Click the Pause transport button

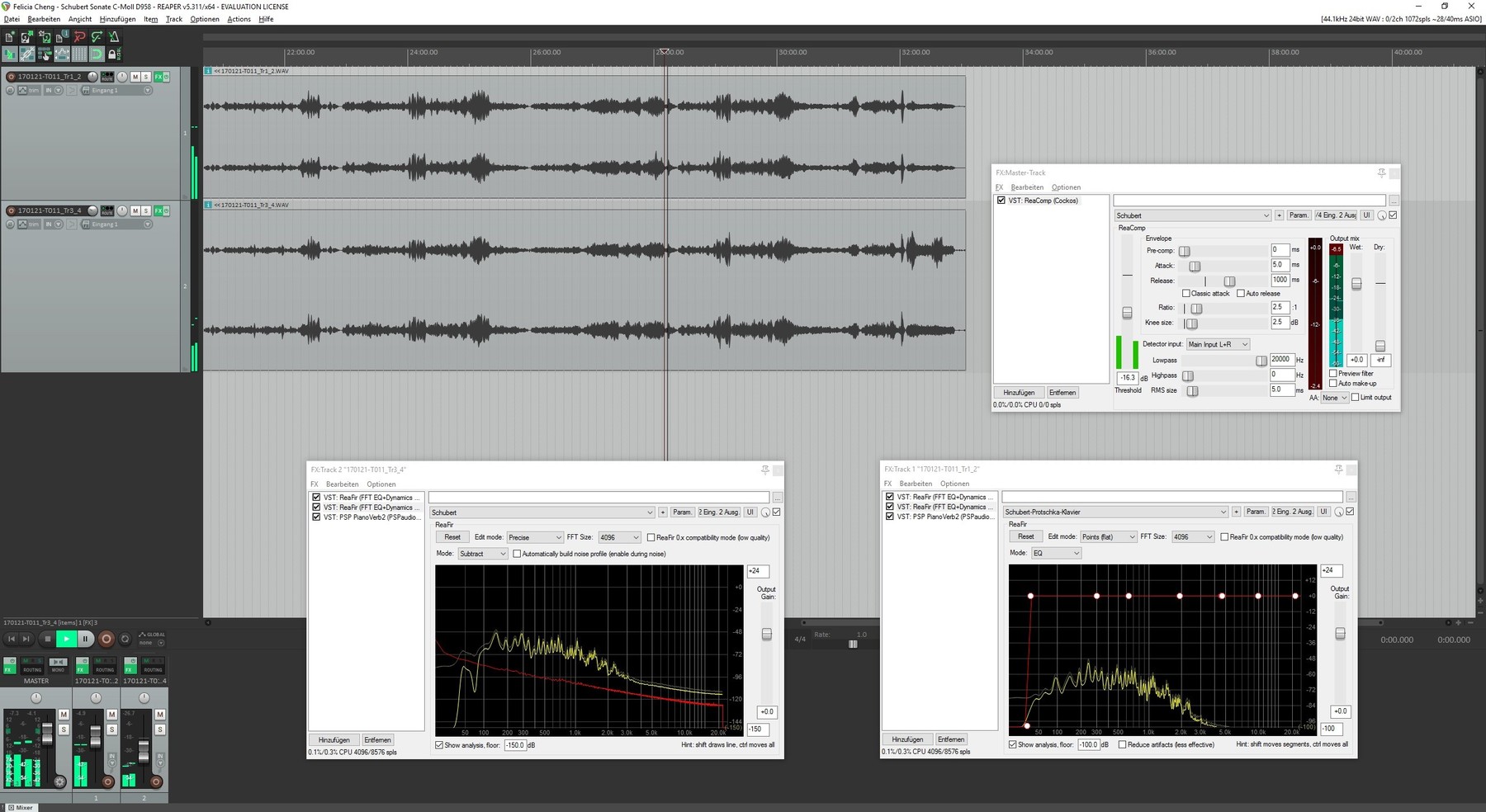pyautogui.click(x=85, y=639)
